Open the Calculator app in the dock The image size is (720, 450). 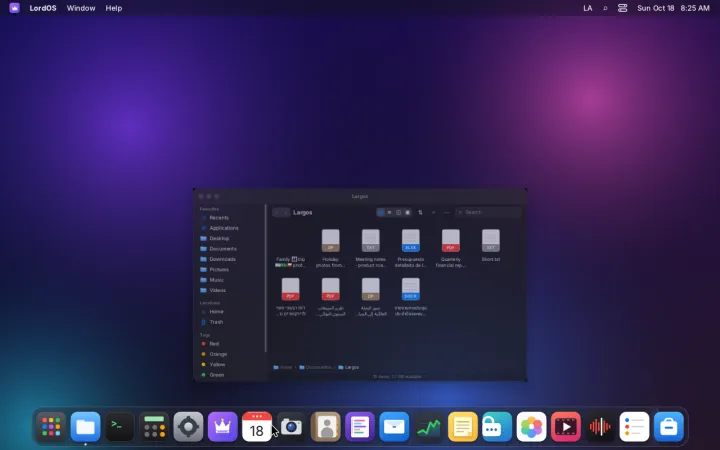[154, 427]
